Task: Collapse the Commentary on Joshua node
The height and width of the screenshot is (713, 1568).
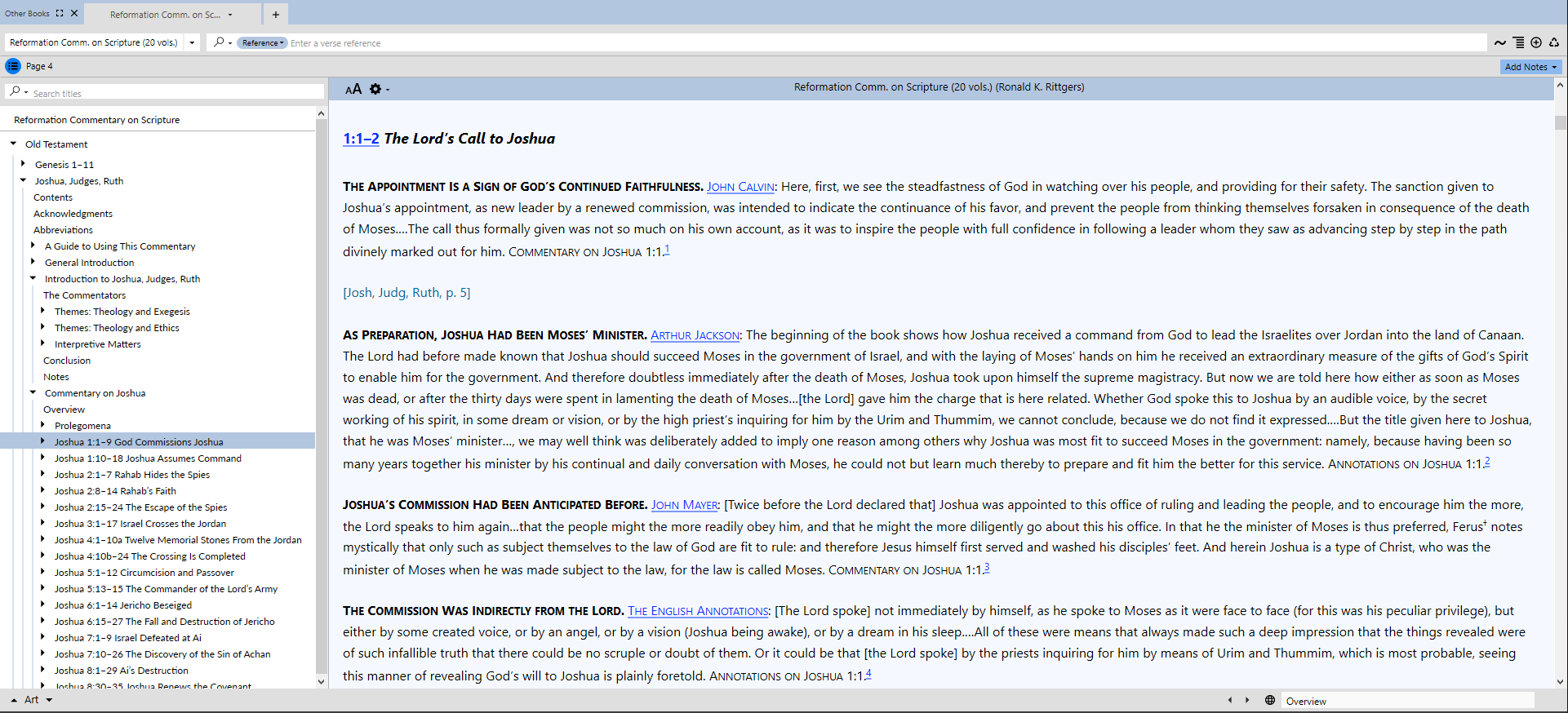Action: 33,392
